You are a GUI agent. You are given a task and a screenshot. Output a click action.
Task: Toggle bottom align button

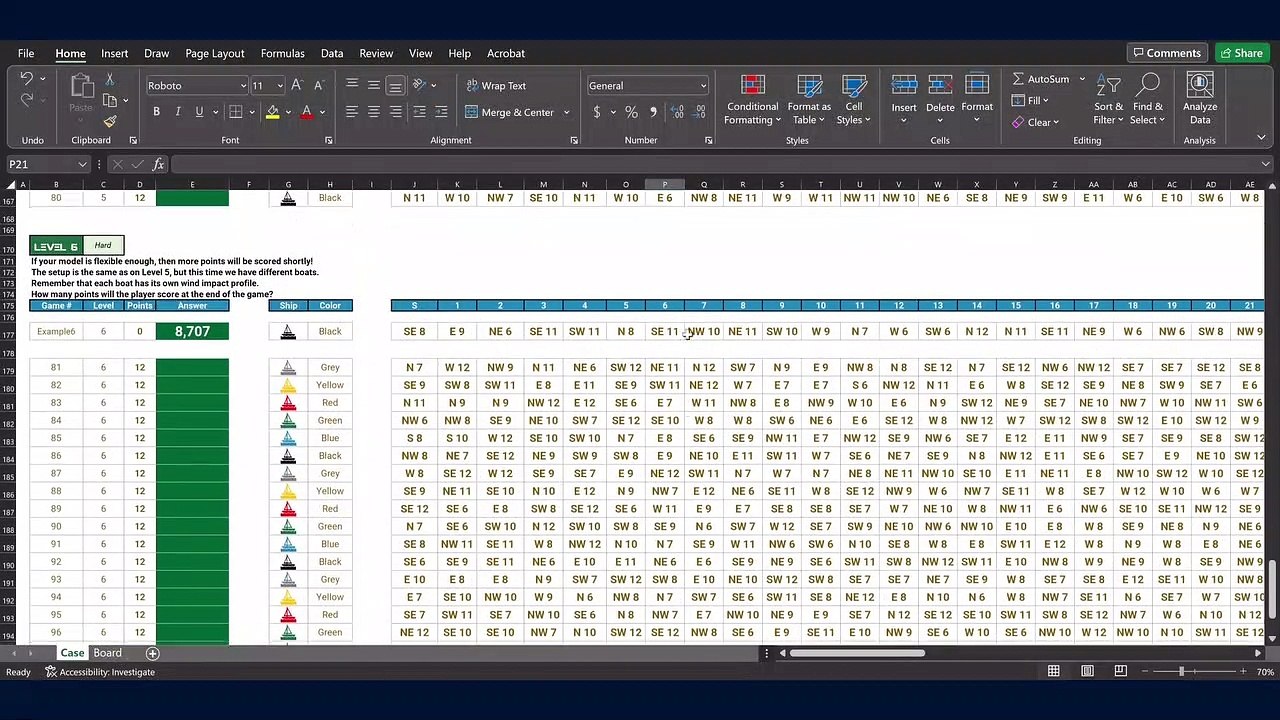pyautogui.click(x=396, y=85)
